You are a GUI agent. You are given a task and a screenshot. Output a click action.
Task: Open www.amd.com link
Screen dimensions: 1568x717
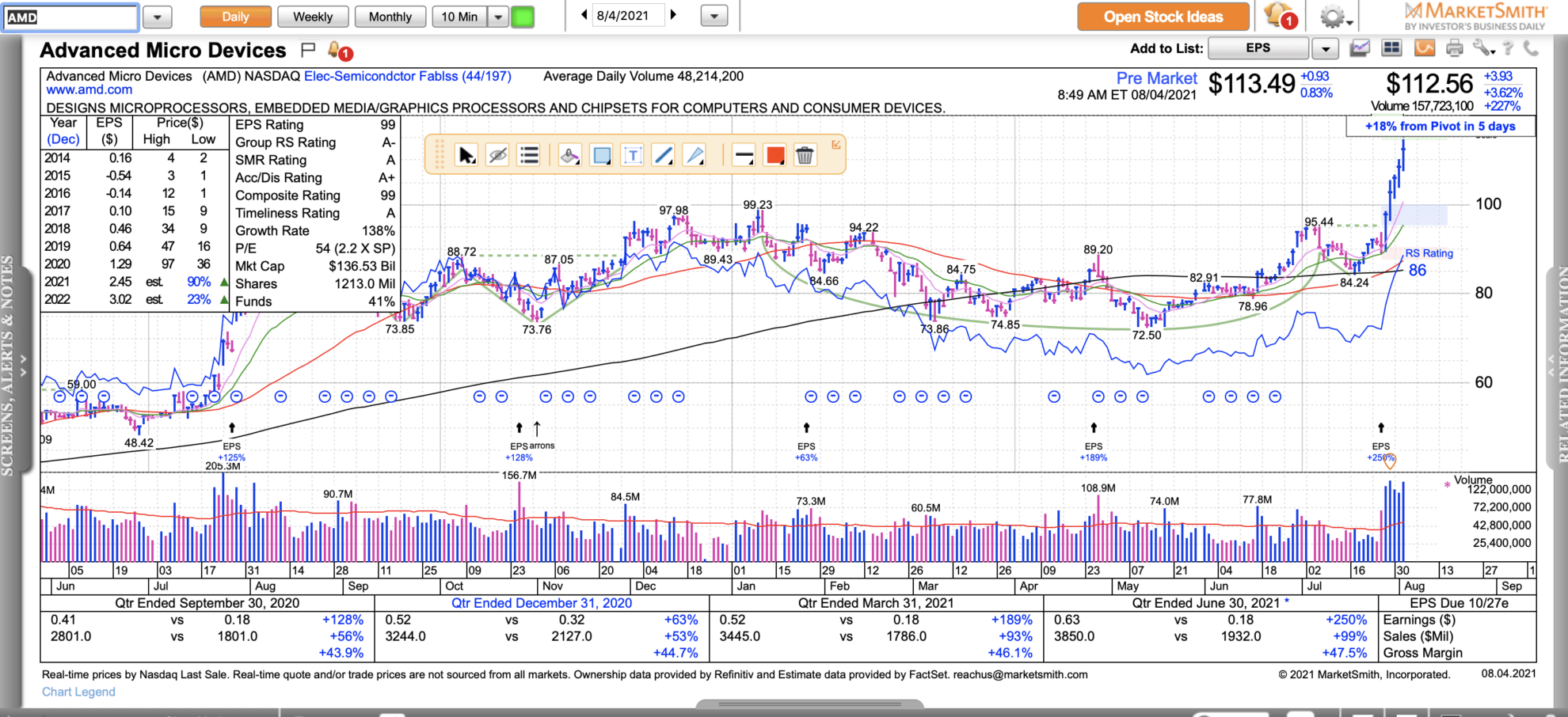89,90
